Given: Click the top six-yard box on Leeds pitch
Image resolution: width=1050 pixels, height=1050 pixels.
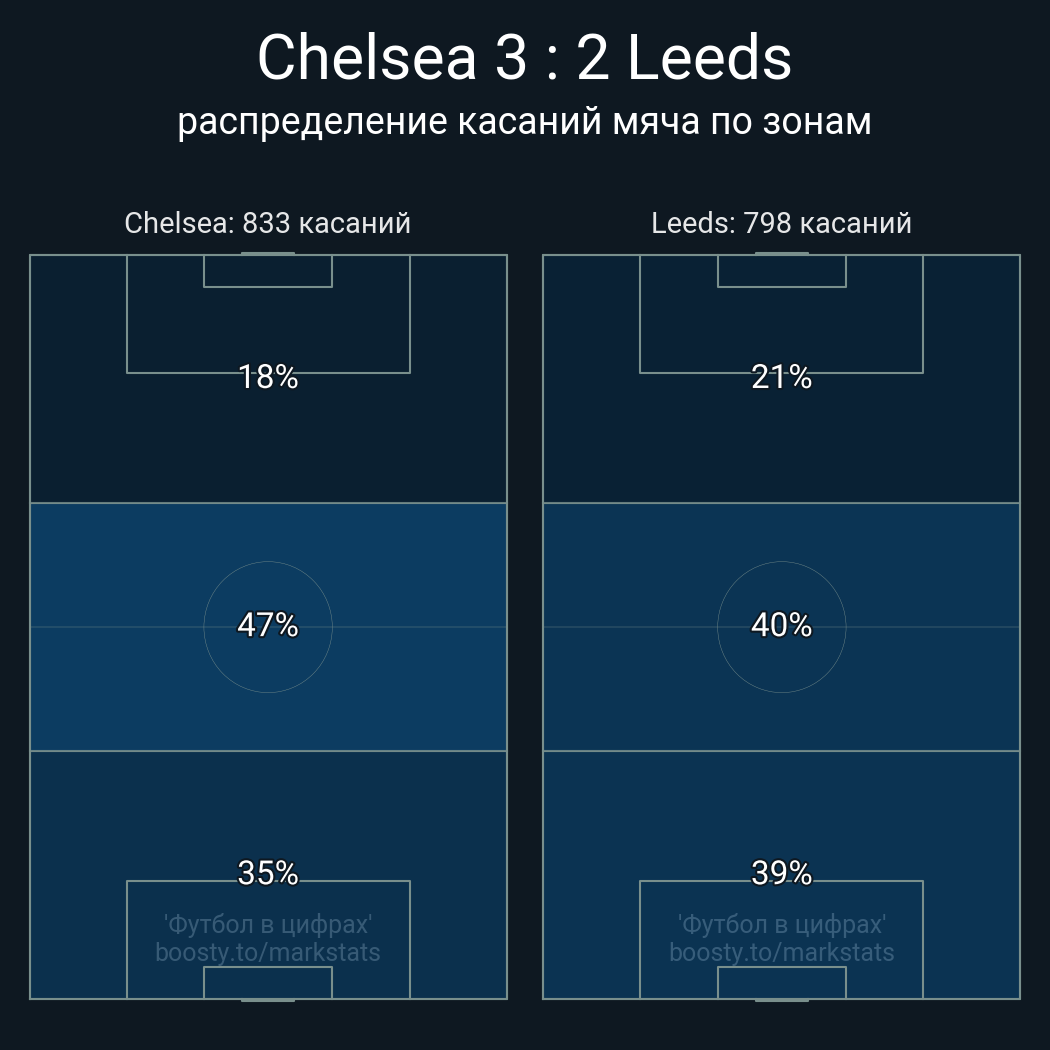Looking at the screenshot, I should coord(781,271).
